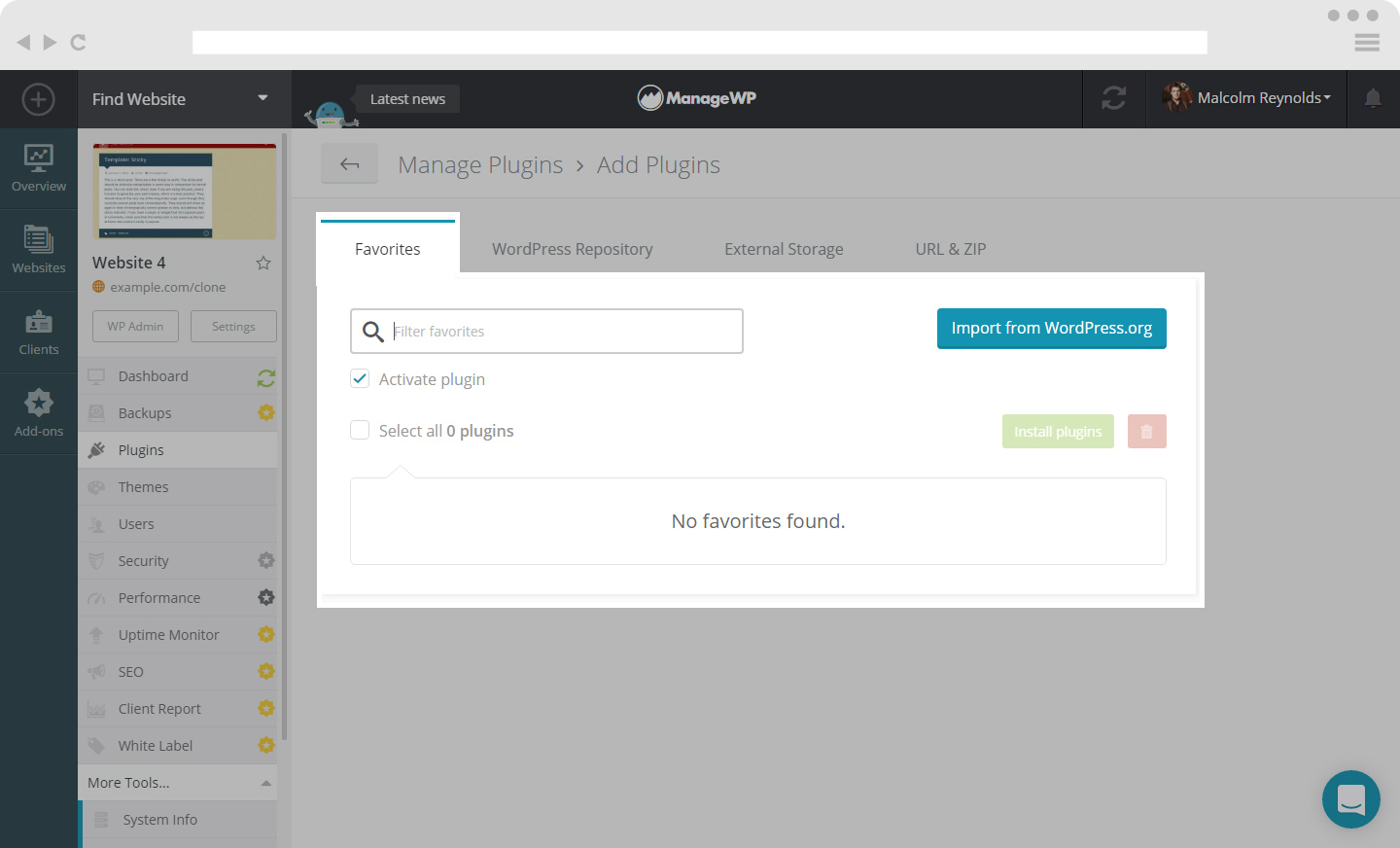
Task: Open SEO in sidebar menu
Action: (x=178, y=672)
